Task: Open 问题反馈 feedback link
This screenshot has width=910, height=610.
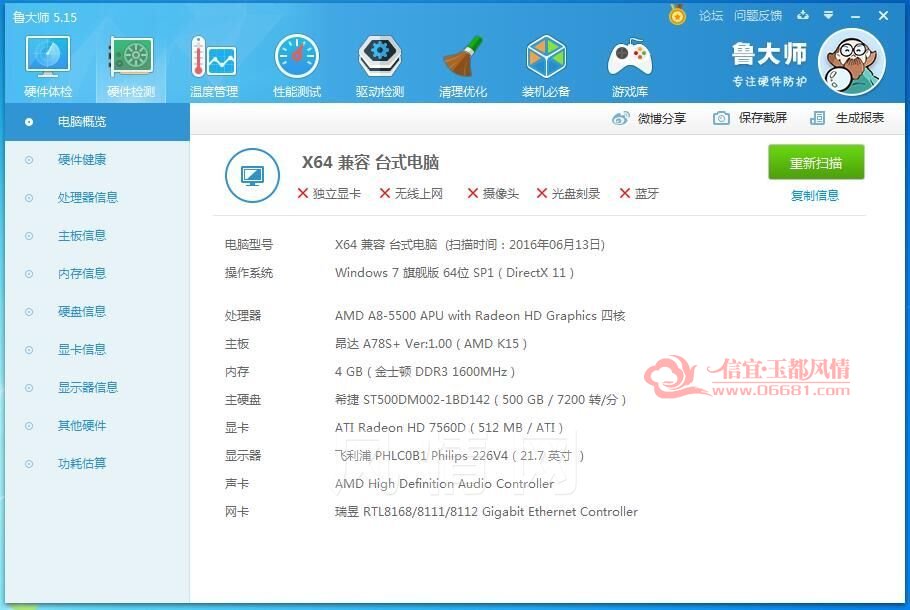Action: click(757, 16)
